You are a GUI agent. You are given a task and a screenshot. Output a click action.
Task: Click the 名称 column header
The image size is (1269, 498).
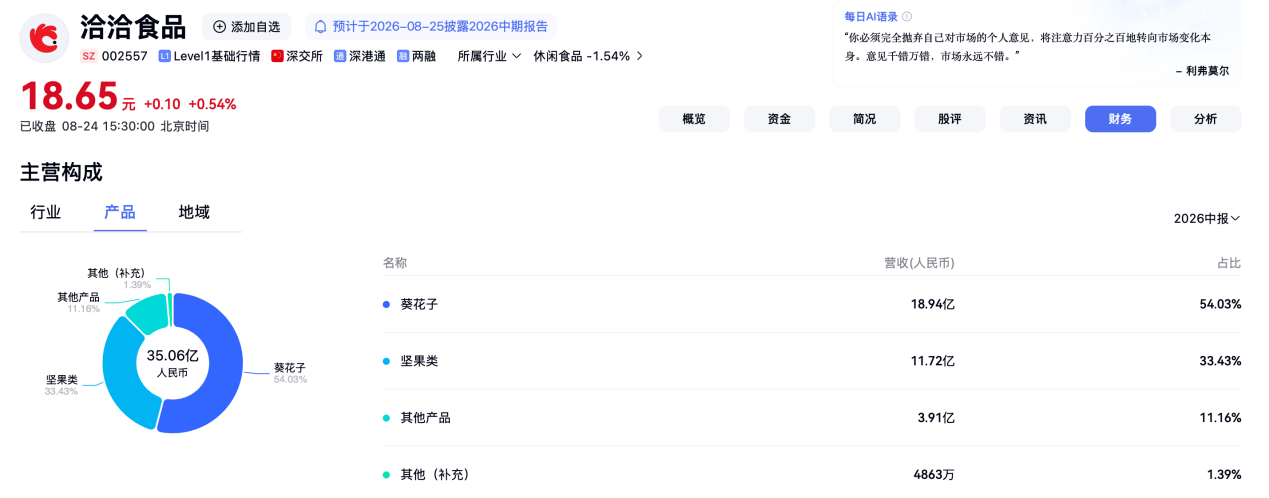pyautogui.click(x=395, y=263)
